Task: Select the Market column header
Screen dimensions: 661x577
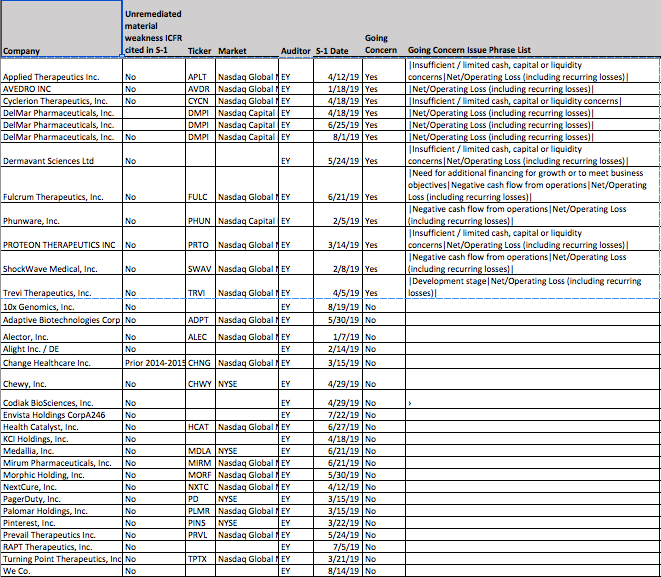Action: tap(247, 29)
